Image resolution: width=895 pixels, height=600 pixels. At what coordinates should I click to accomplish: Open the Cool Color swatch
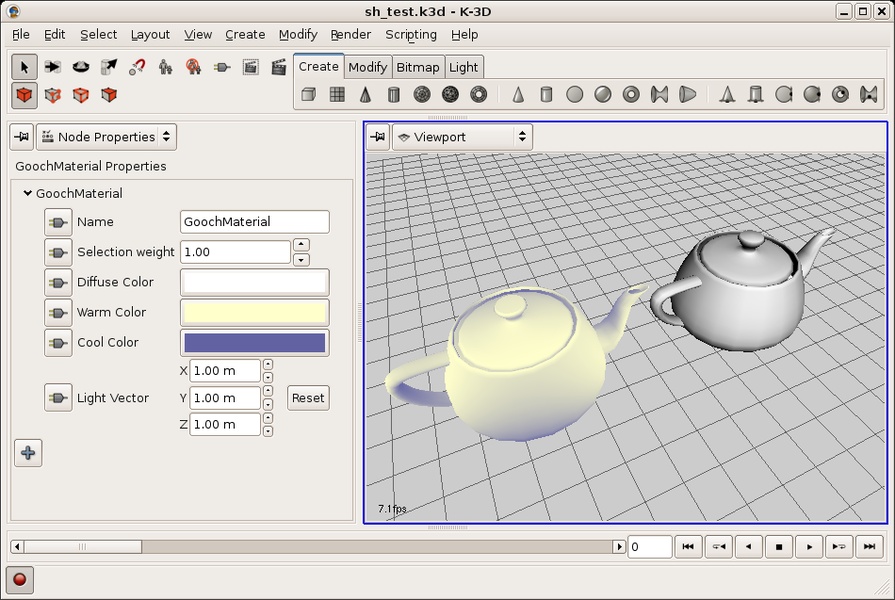(x=254, y=343)
